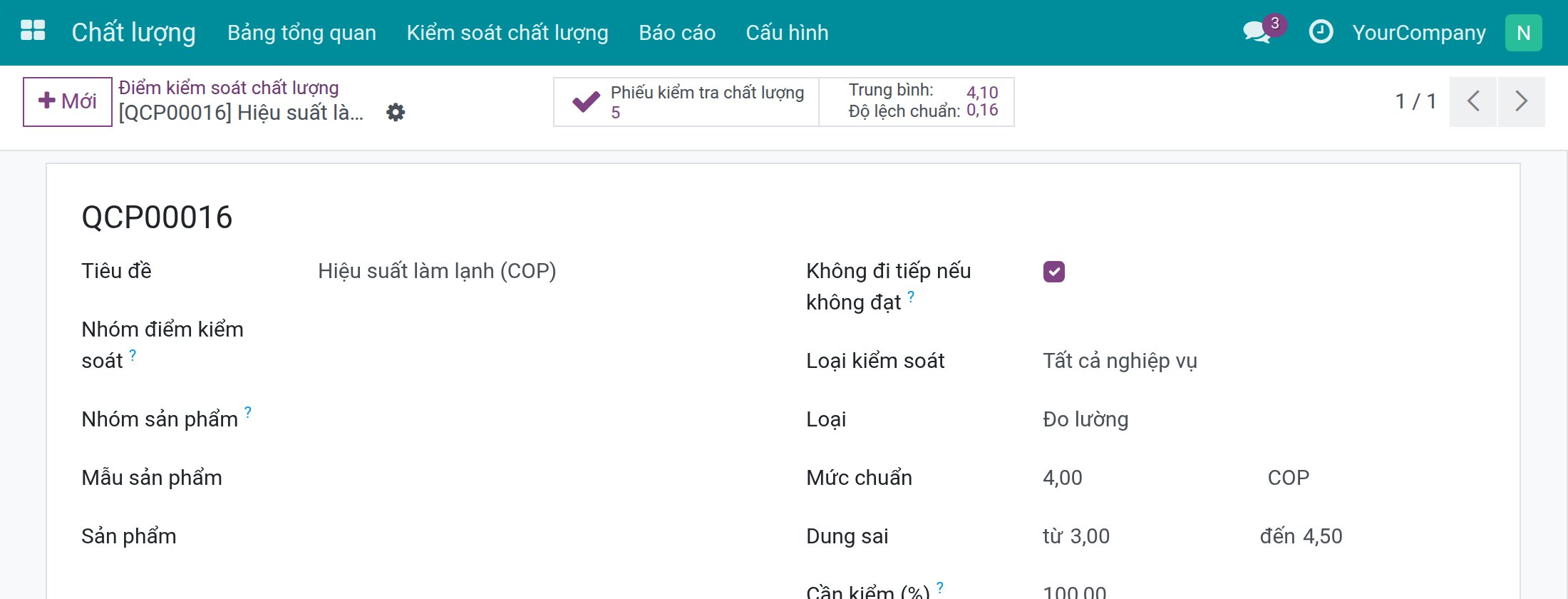Click the YourCompany company switcher
1568x599 pixels.
1419,33
